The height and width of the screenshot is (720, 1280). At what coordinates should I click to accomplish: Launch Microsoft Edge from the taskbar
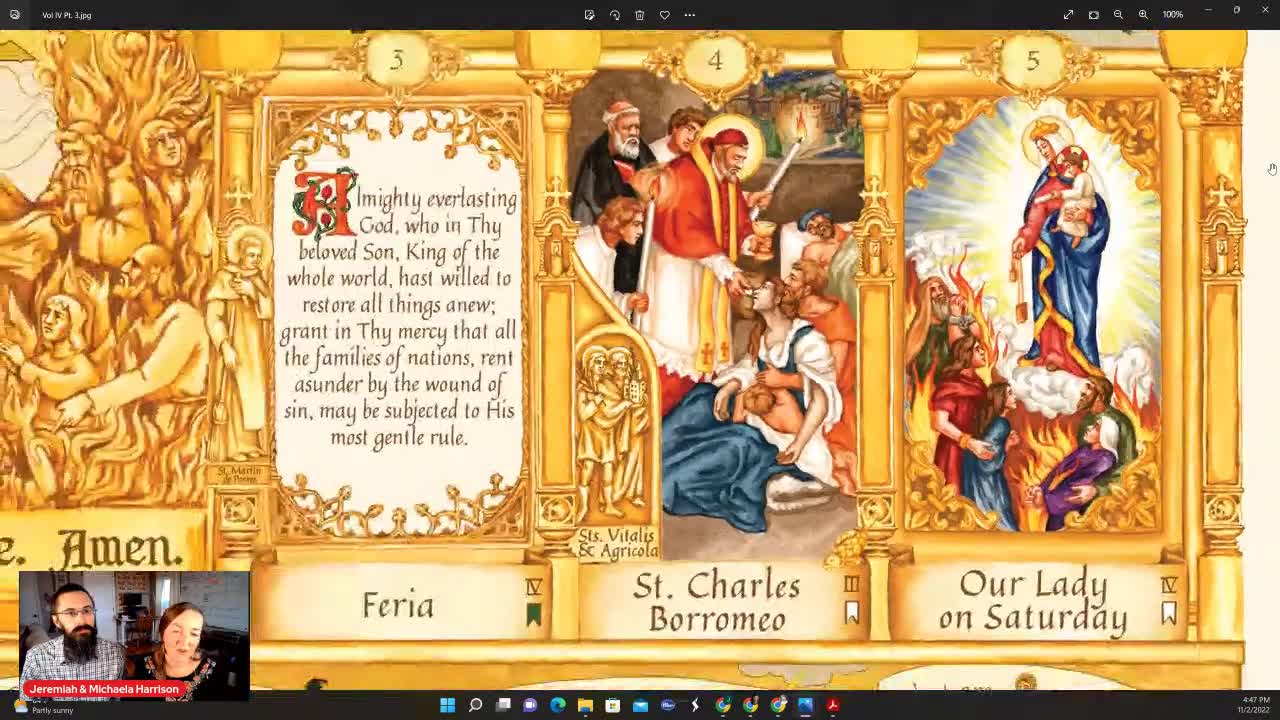(558, 705)
